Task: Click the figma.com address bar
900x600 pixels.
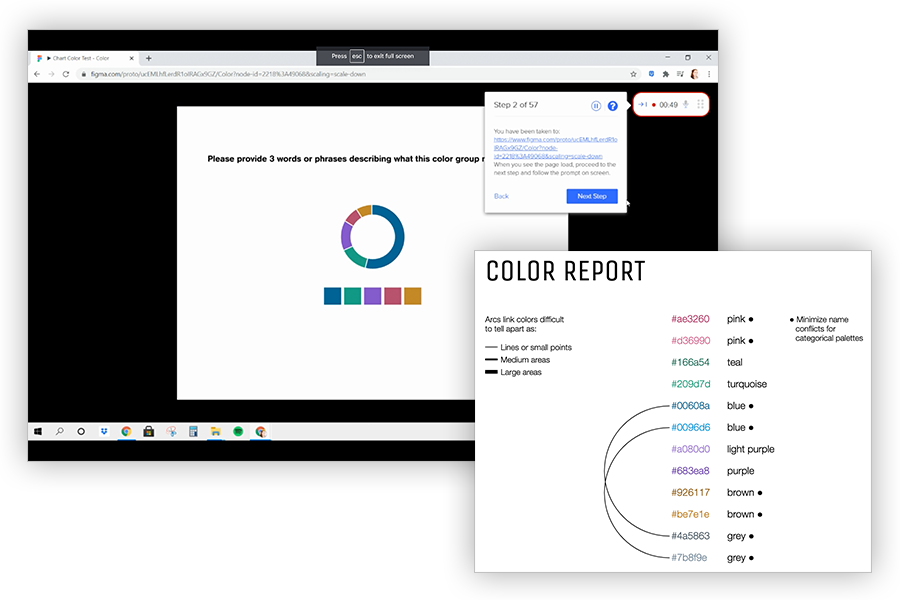Action: pos(351,74)
